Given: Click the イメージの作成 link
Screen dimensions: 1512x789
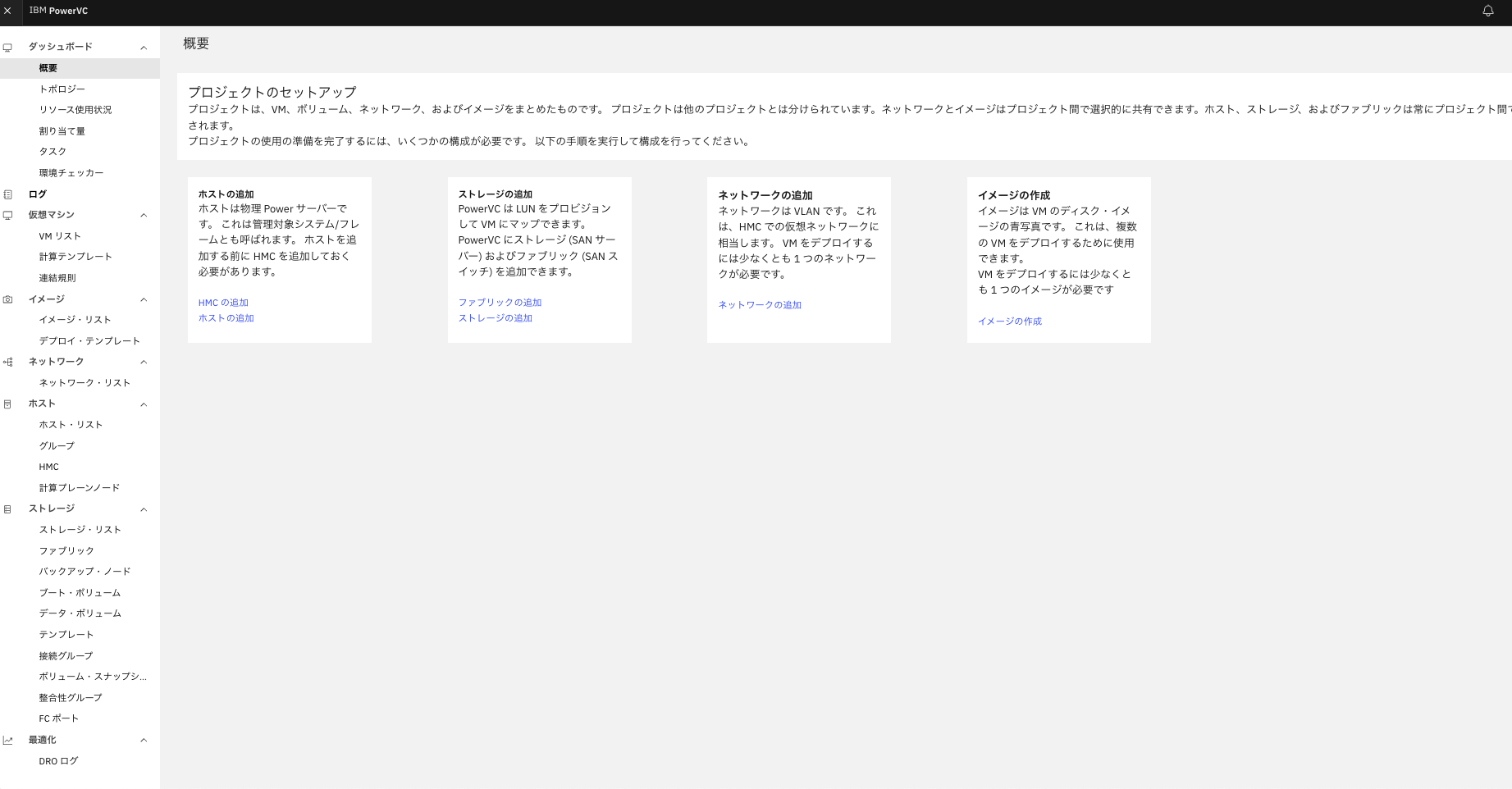Looking at the screenshot, I should [x=1009, y=321].
